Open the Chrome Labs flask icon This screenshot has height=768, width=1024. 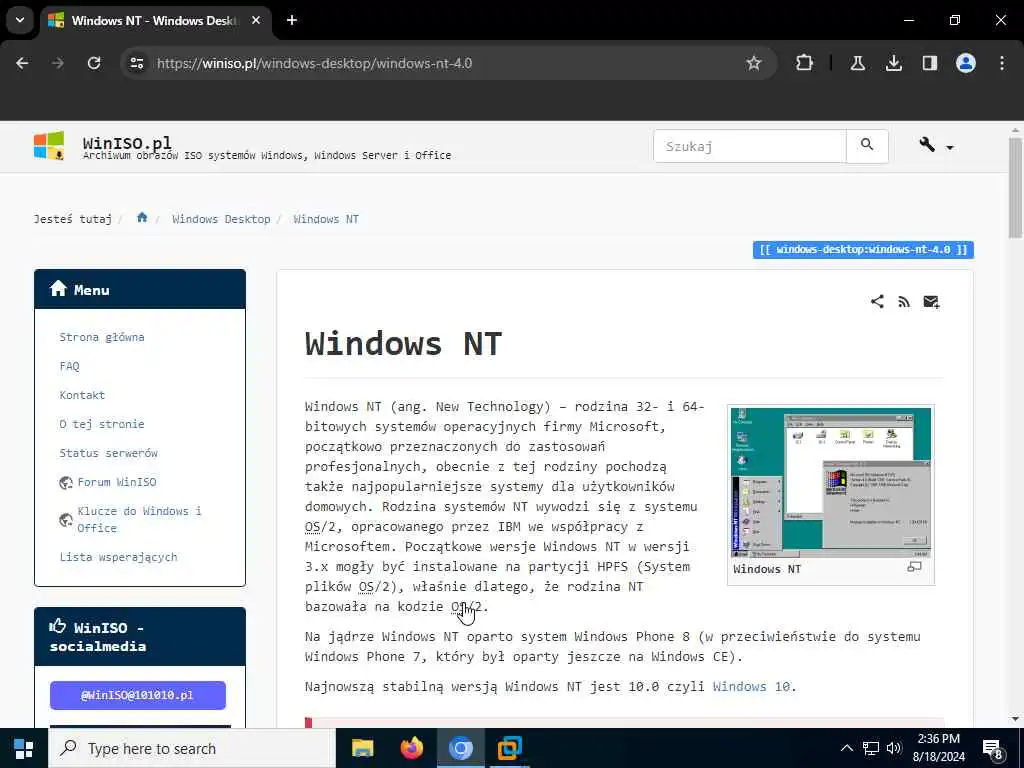tap(857, 63)
